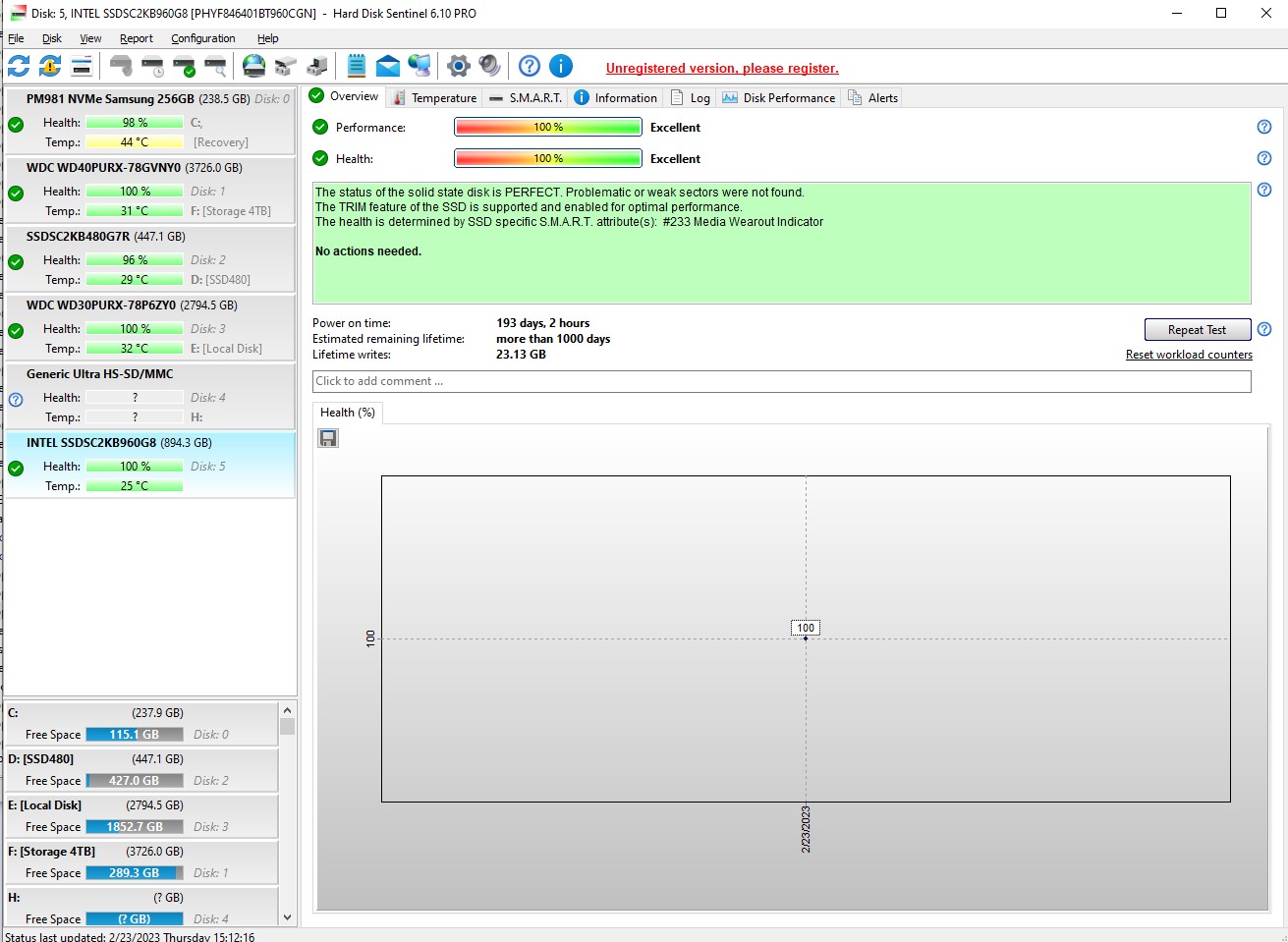The width and height of the screenshot is (1288, 942).
Task: Click the disk with green checkmark icon
Action: pos(184,66)
